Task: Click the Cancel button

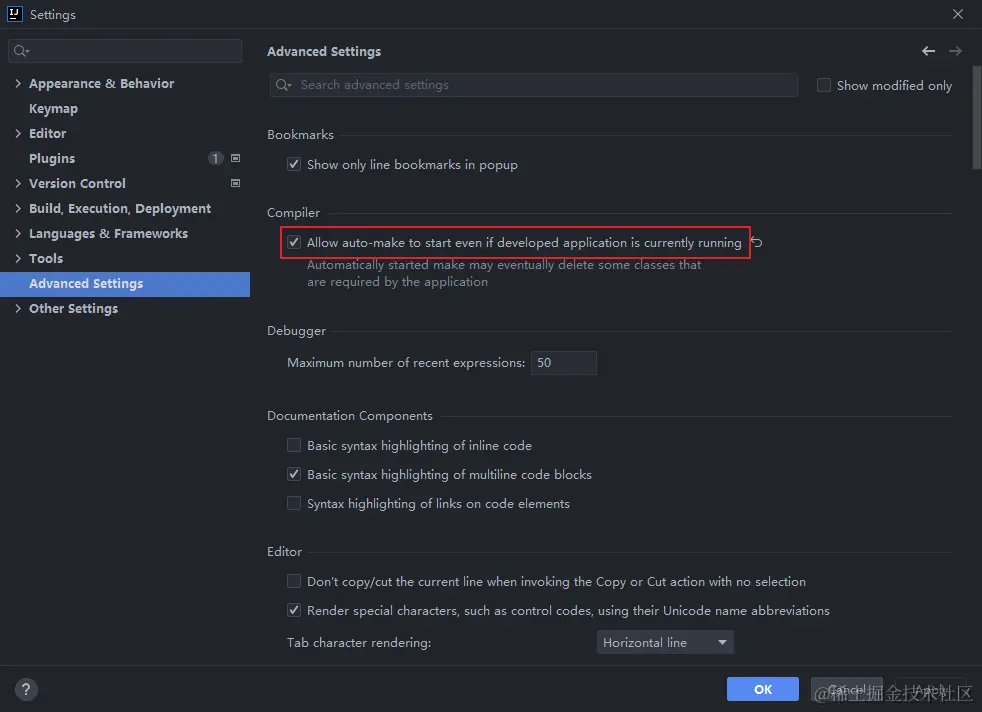Action: coord(846,689)
